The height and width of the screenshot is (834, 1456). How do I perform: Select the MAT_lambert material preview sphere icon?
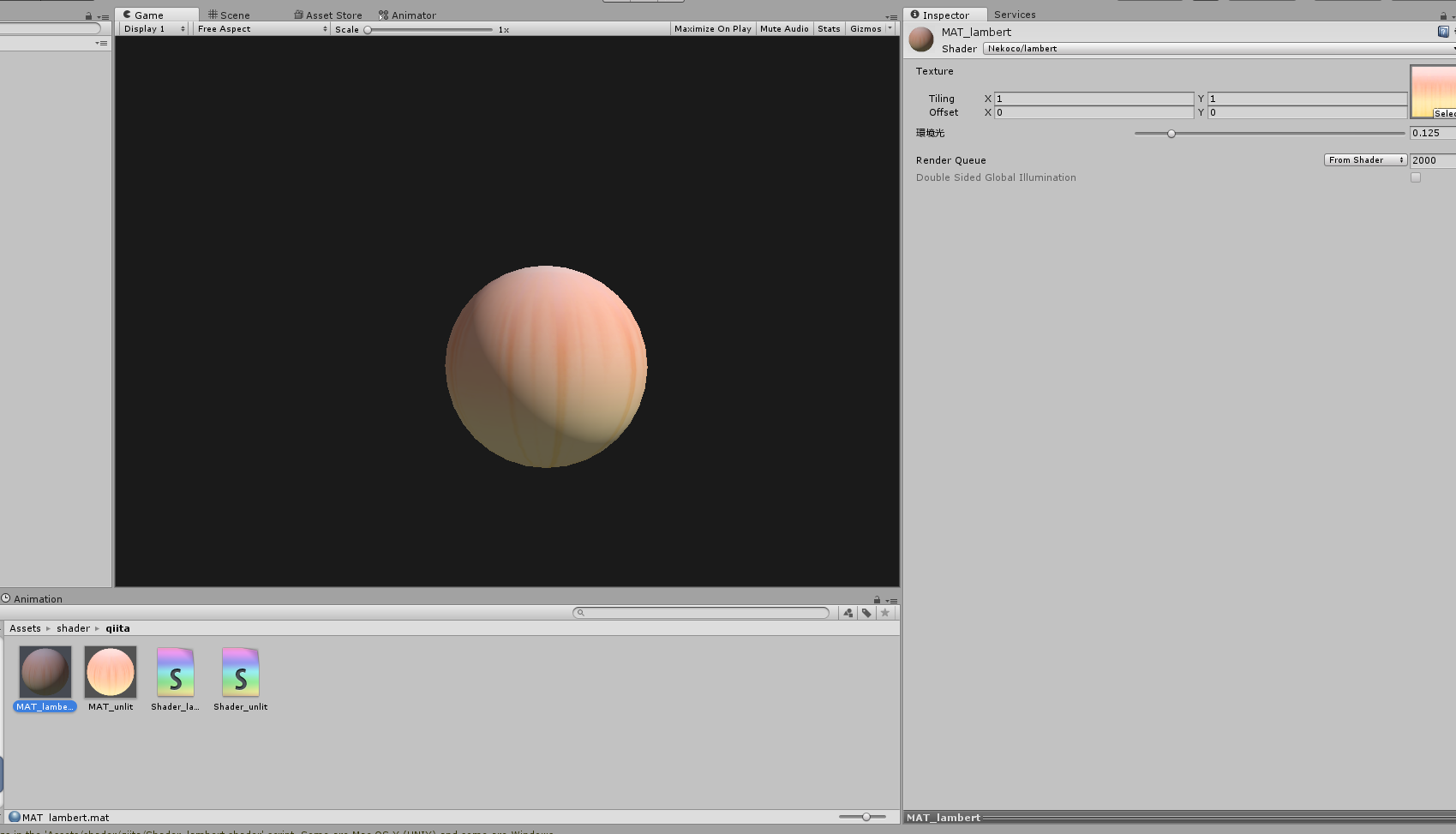pyautogui.click(x=45, y=672)
